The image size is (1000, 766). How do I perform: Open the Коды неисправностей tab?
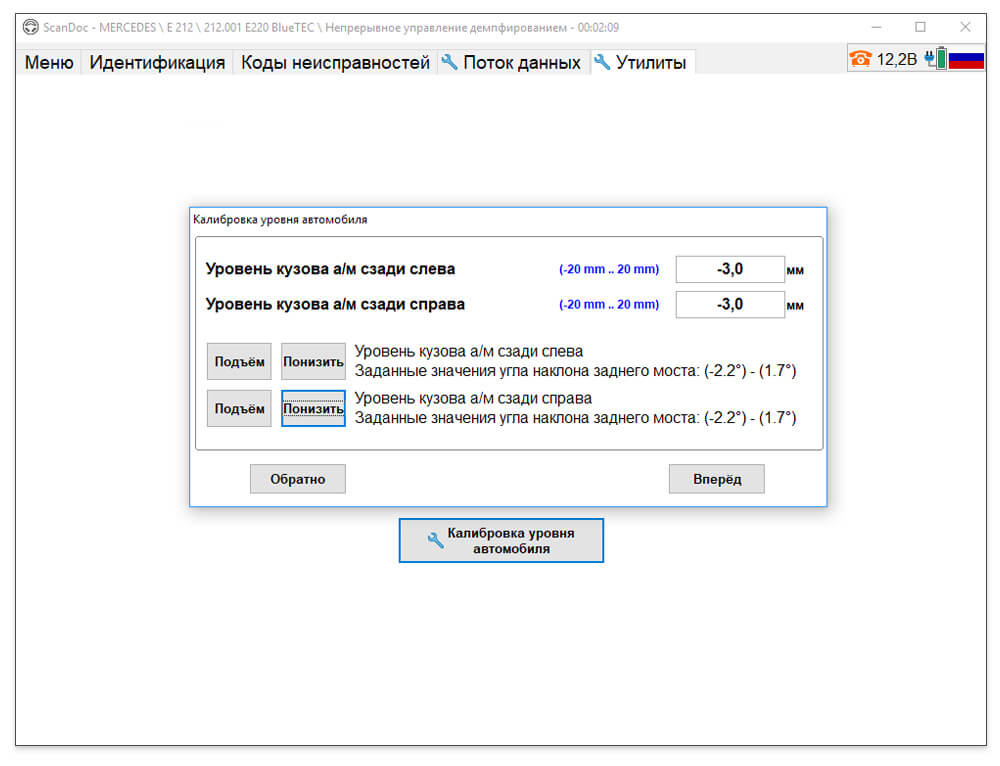coord(335,63)
